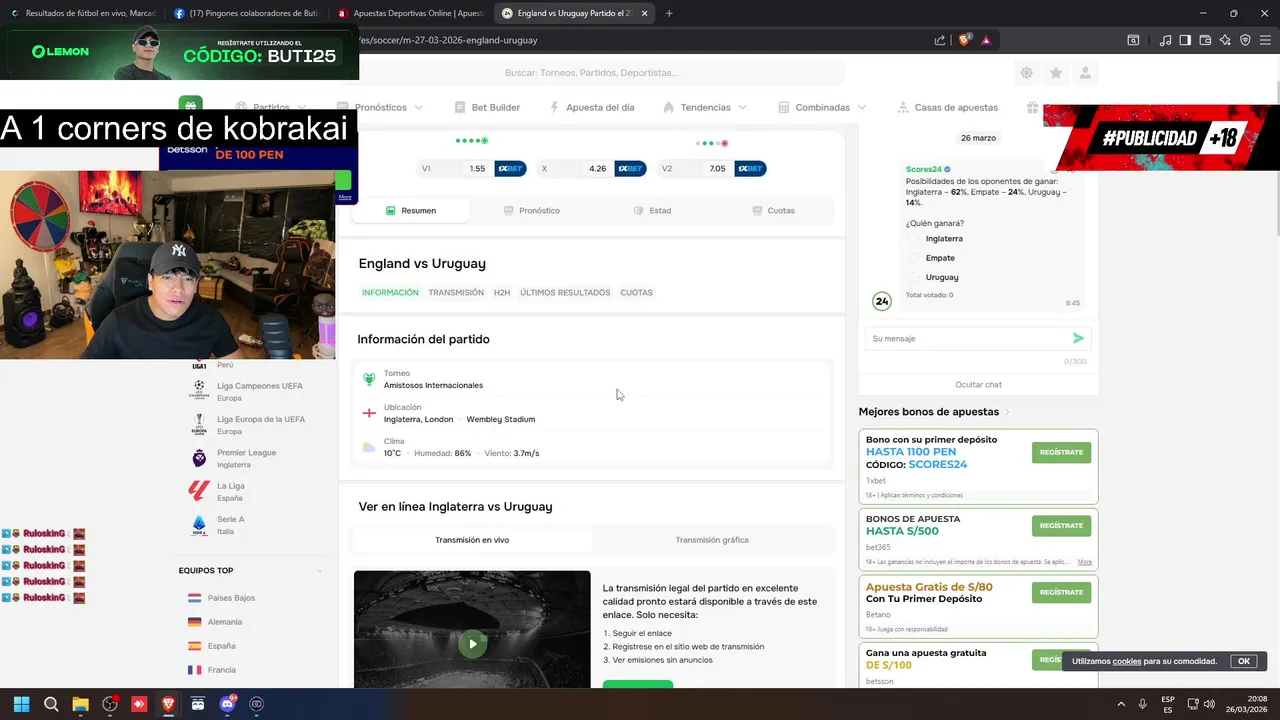Open the Países Bajos team link
Screen dimensions: 1280x720
point(231,598)
